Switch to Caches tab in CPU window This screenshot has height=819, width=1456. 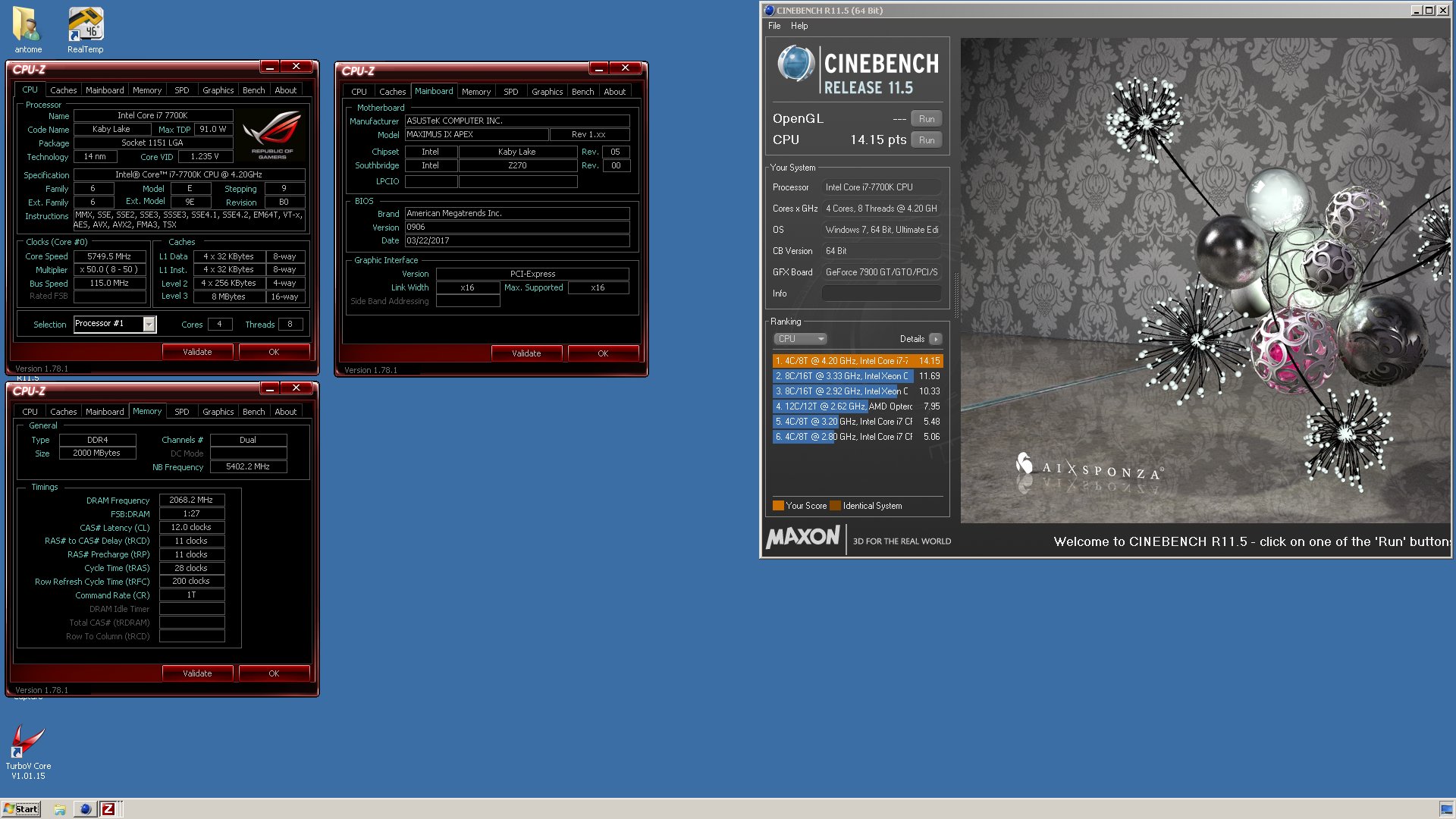pyautogui.click(x=64, y=90)
